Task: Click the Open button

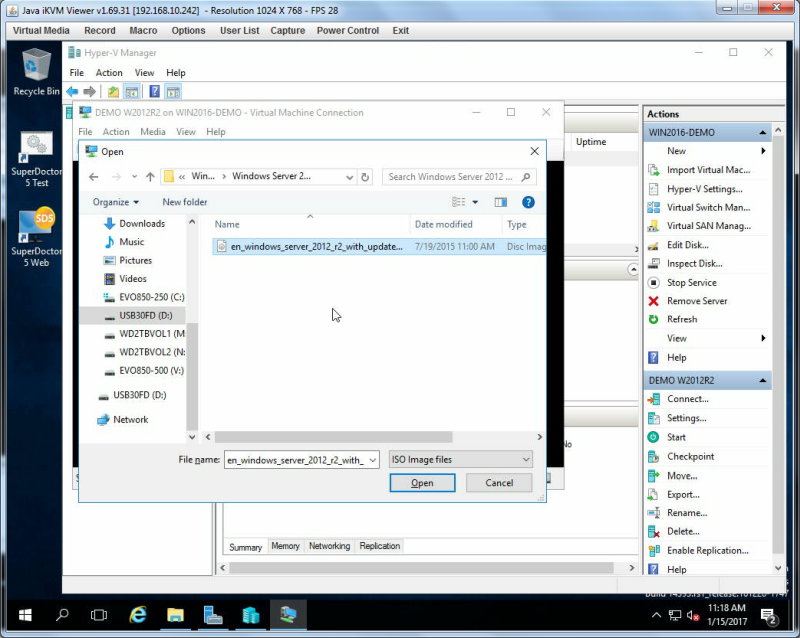Action: 422,483
